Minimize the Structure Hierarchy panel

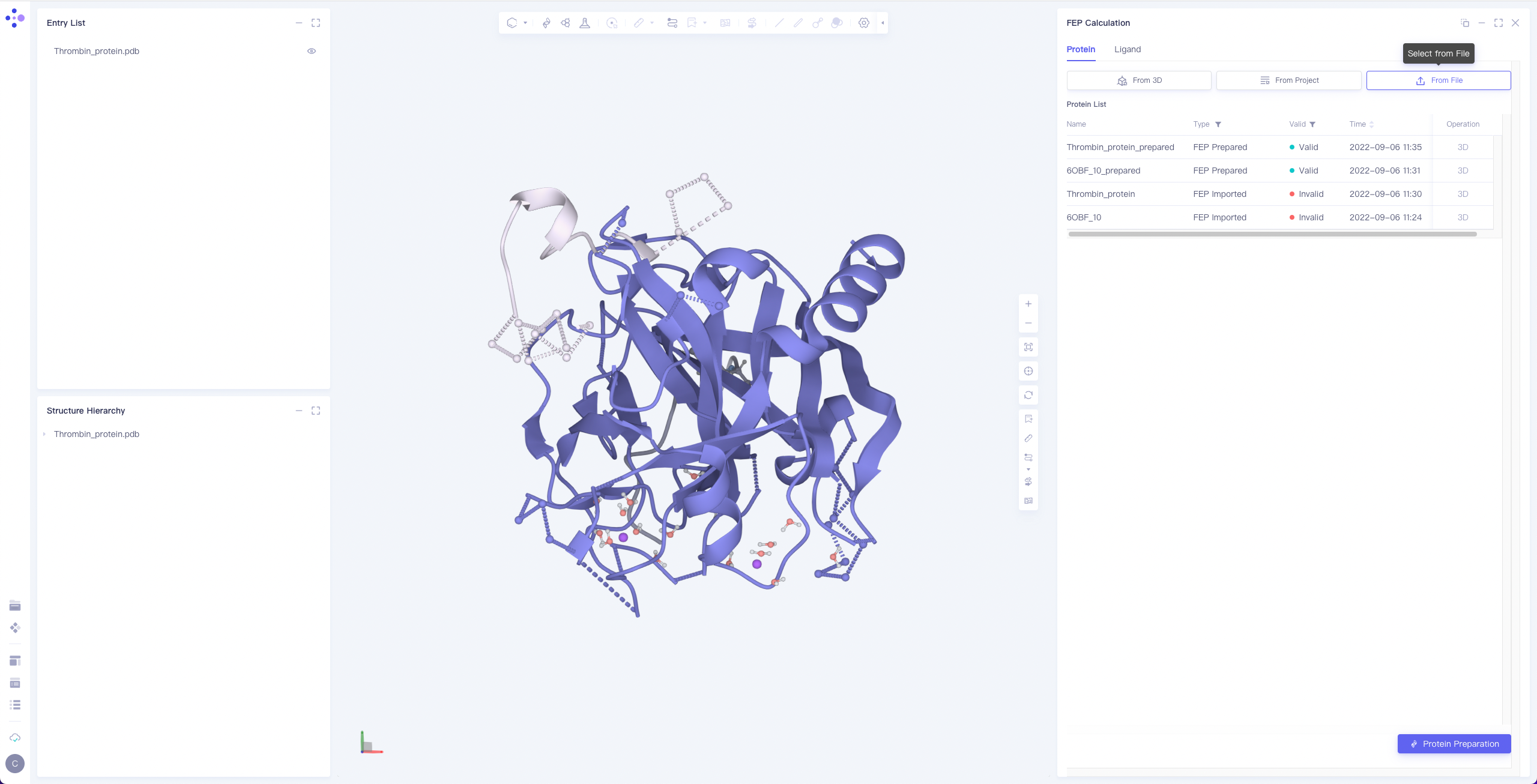pyautogui.click(x=299, y=411)
